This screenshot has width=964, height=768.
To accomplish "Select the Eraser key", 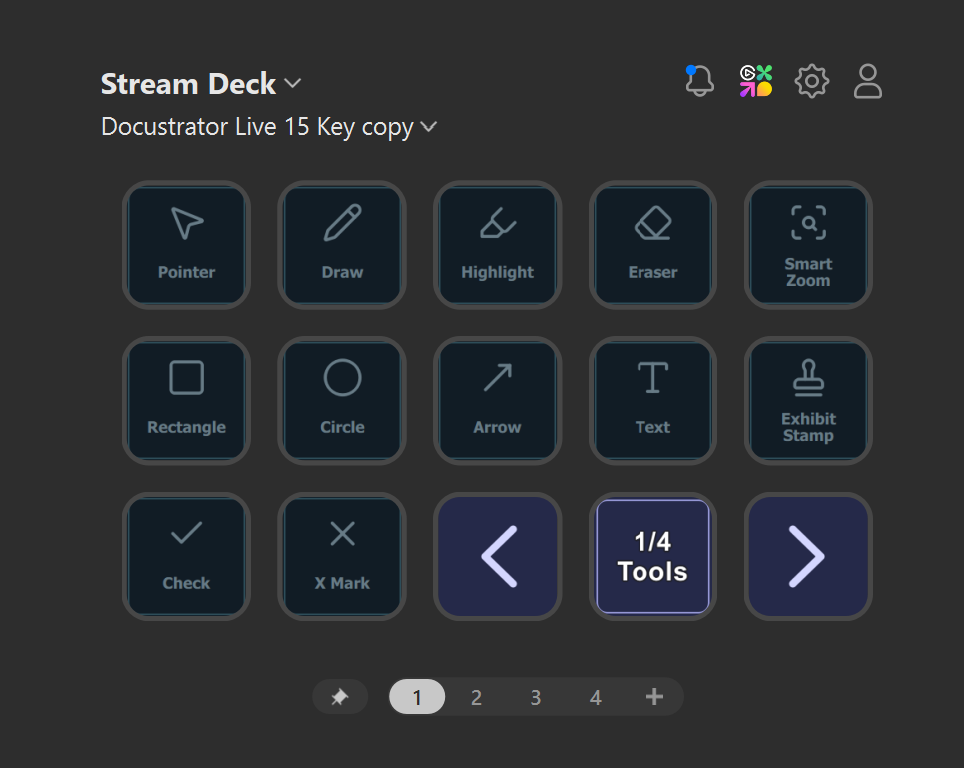I will (x=653, y=245).
